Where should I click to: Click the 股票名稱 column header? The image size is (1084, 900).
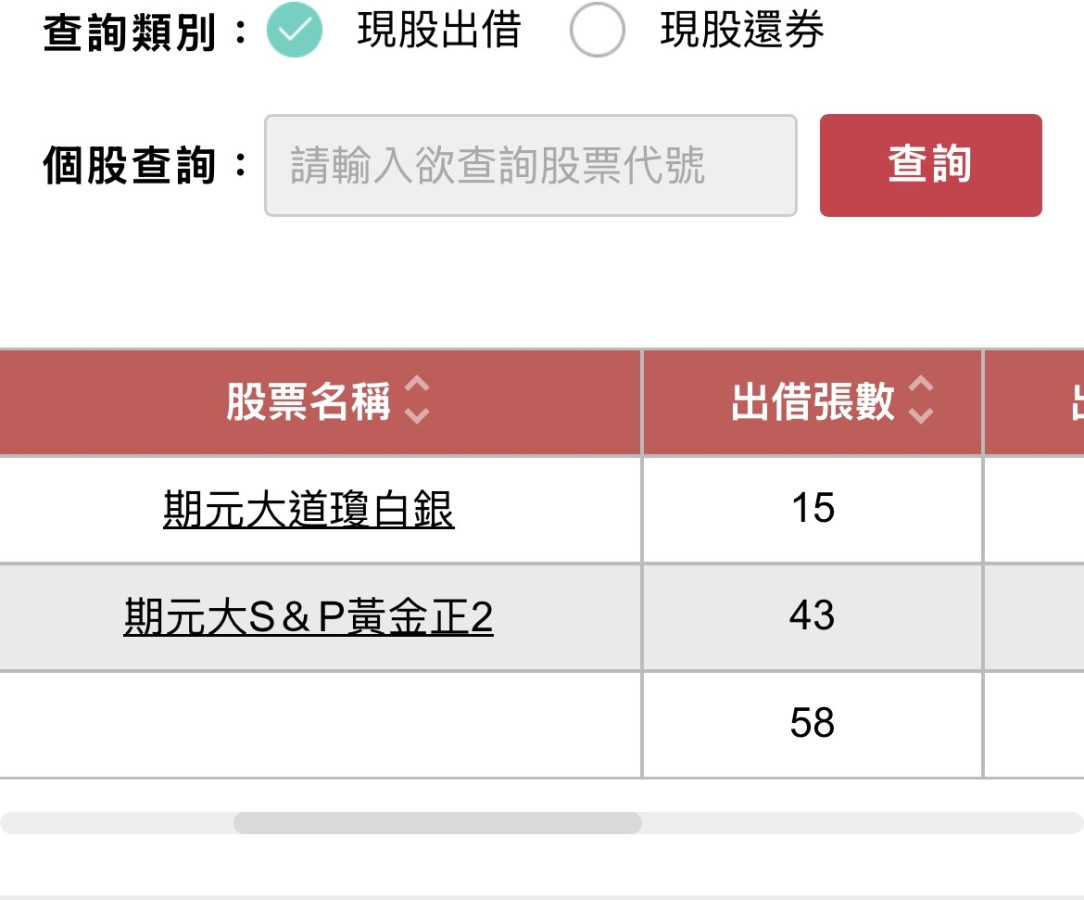point(307,403)
